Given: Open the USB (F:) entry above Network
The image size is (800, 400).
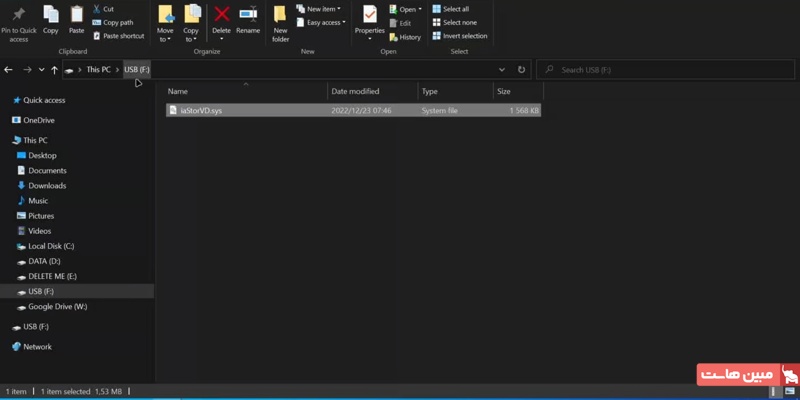Looking at the screenshot, I should (x=31, y=327).
